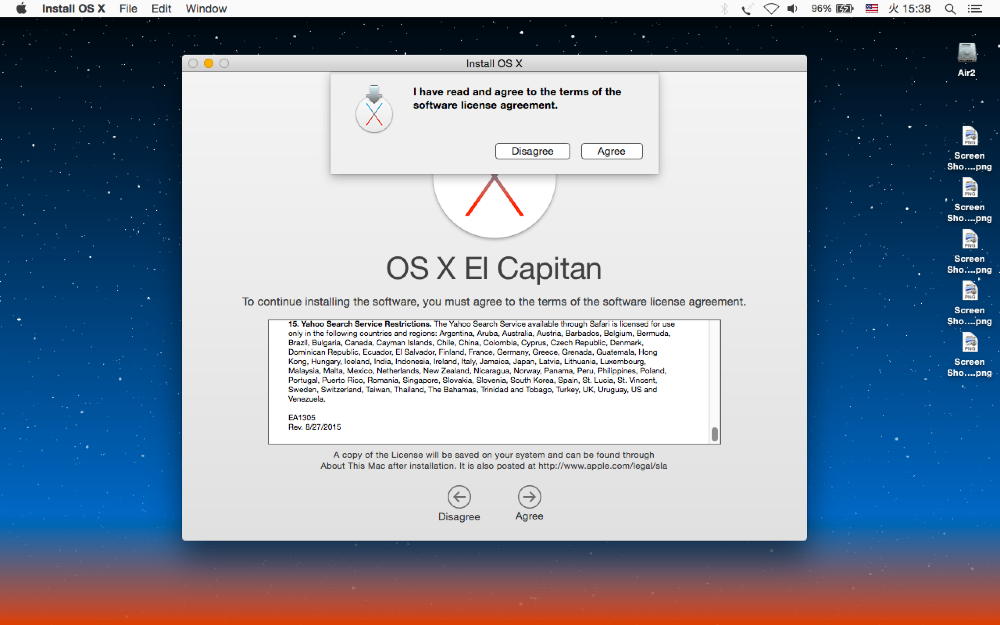The image size is (1000, 625).
Task: Select the fourth Screen Shot png desktop file
Action: 969,291
